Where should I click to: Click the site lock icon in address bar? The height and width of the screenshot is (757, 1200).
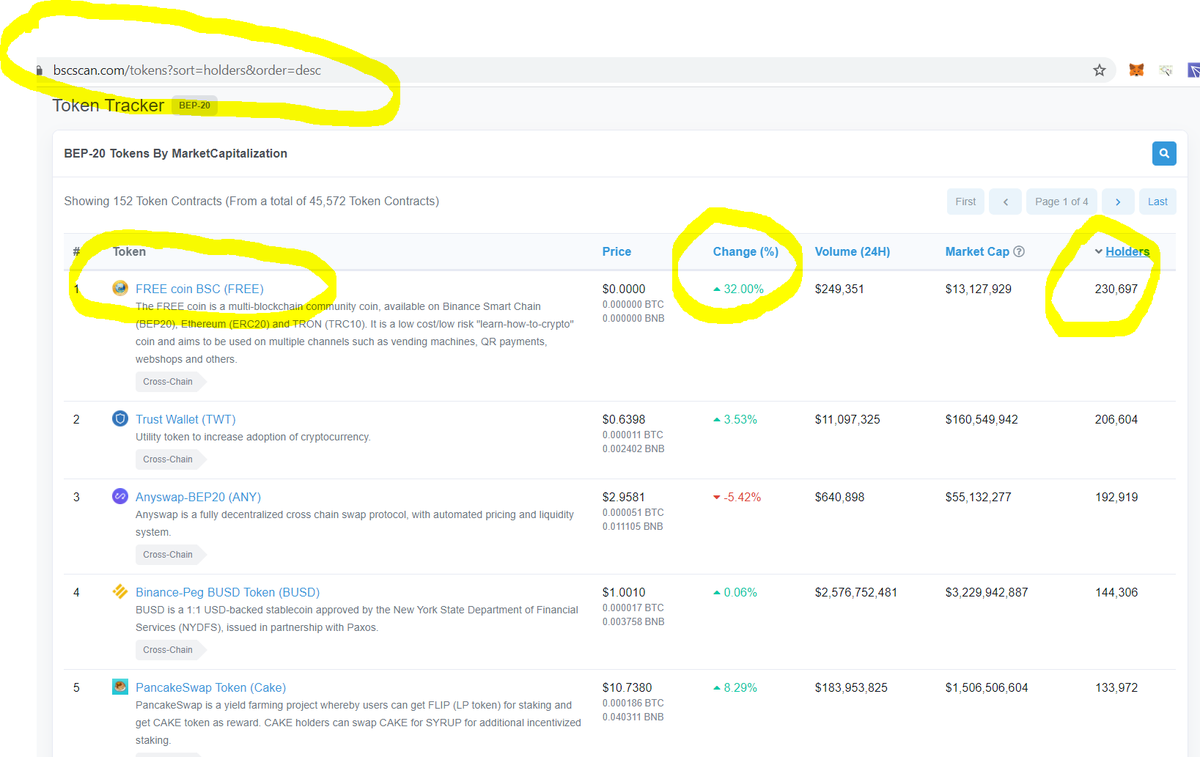tap(38, 71)
